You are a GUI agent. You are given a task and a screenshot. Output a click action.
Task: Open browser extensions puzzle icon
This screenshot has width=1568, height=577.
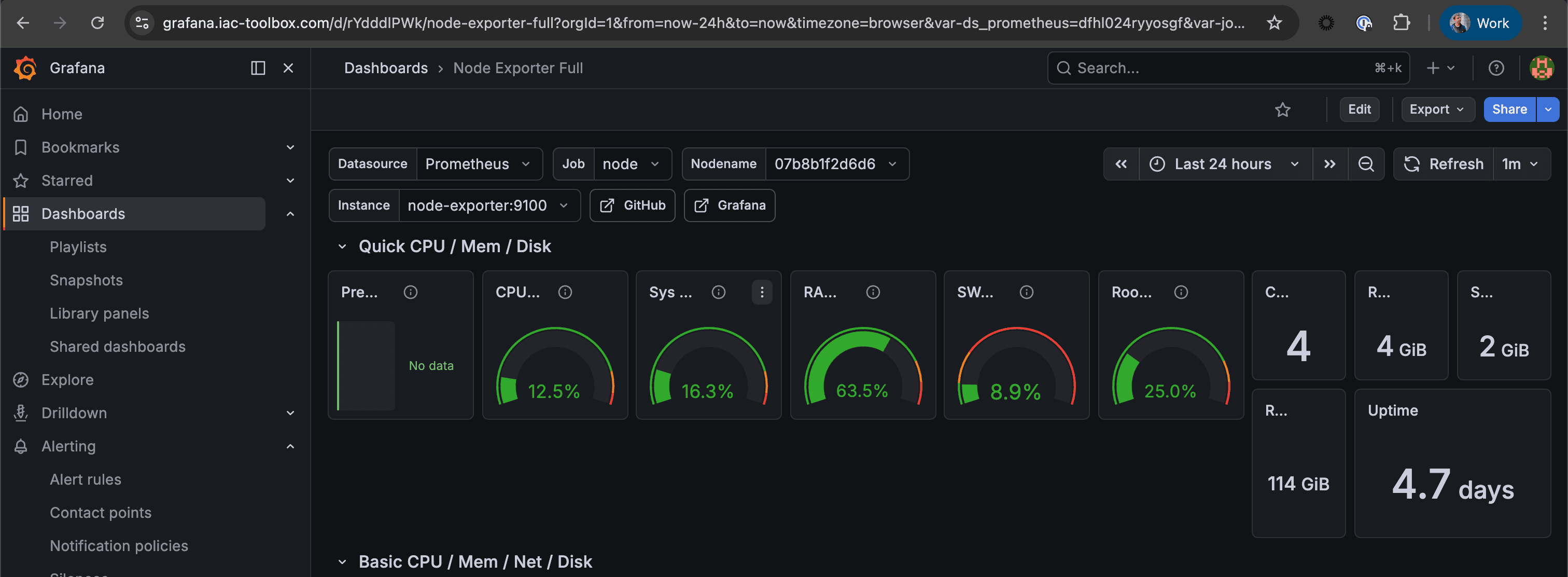coord(1401,23)
